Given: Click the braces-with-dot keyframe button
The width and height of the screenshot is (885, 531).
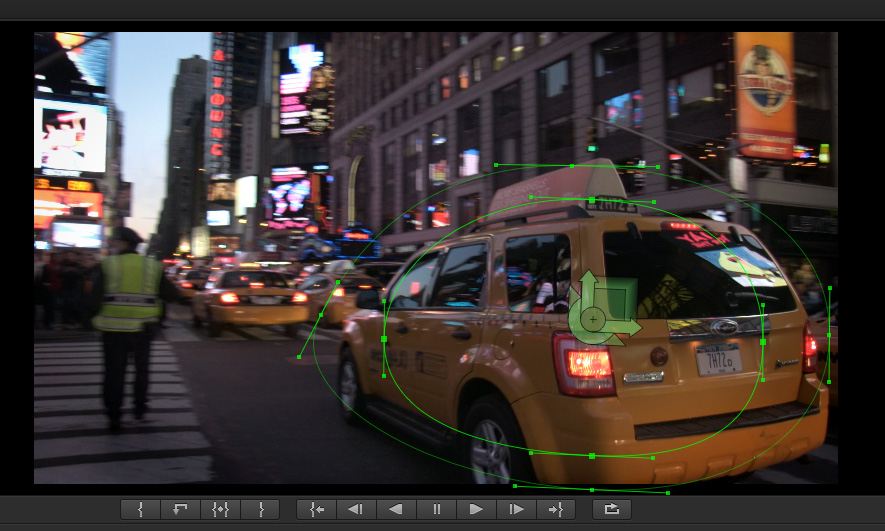Looking at the screenshot, I should click(220, 509).
